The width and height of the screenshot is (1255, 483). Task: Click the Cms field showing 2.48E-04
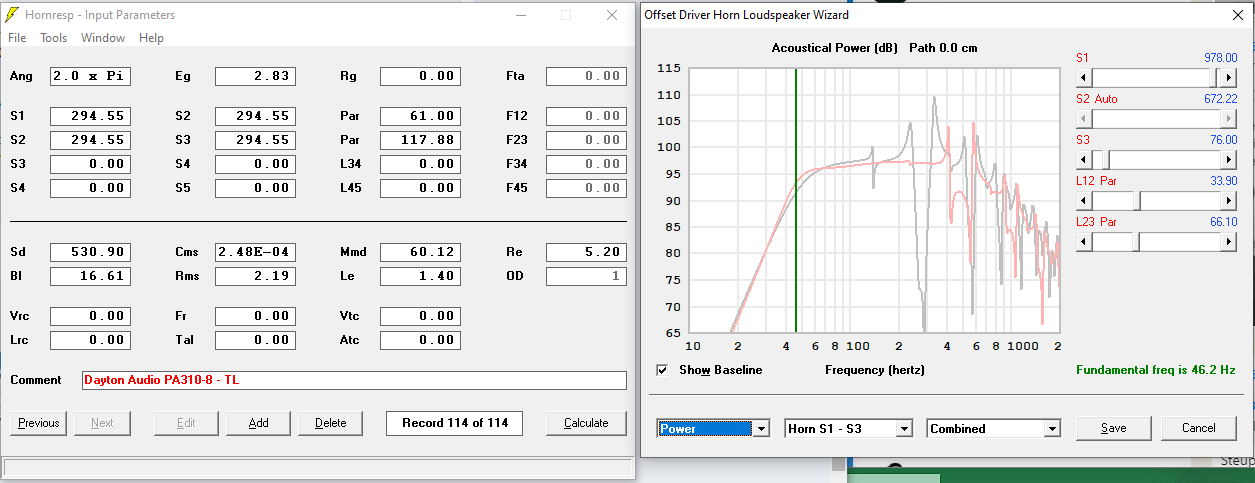coord(255,252)
